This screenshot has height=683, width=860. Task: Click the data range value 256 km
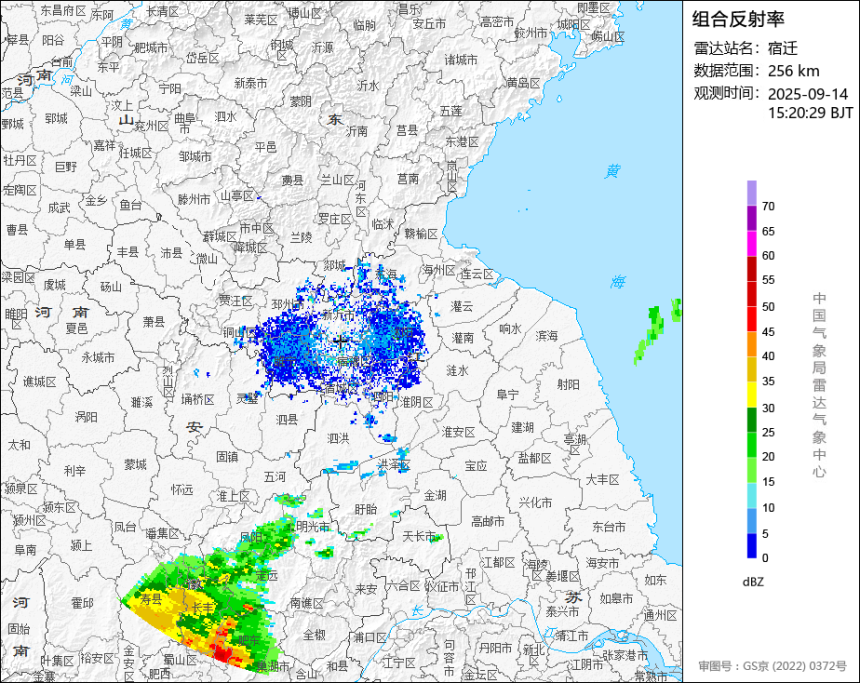tap(794, 71)
